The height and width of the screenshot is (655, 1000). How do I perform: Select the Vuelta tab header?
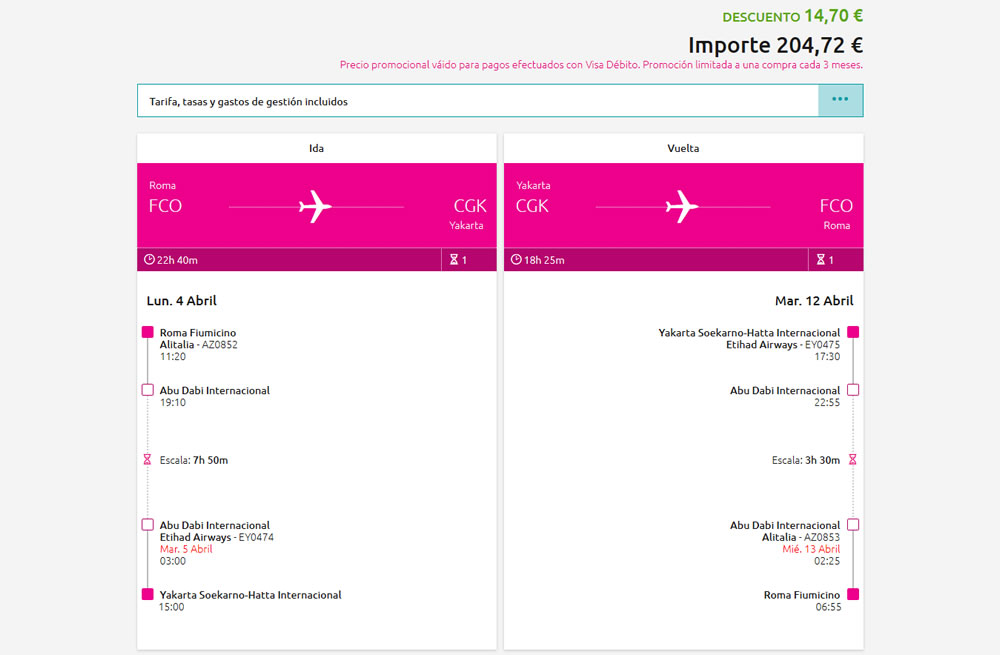683,148
